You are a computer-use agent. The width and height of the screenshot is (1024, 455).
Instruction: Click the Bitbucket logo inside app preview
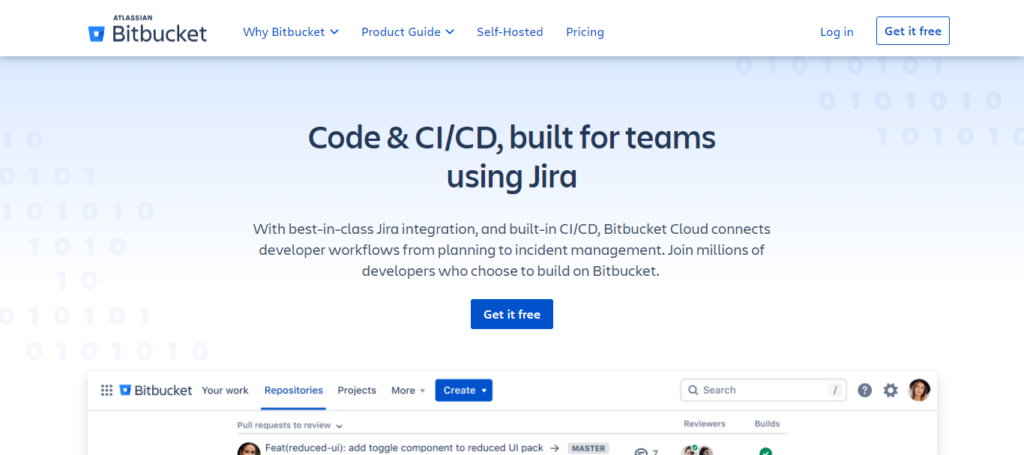156,390
